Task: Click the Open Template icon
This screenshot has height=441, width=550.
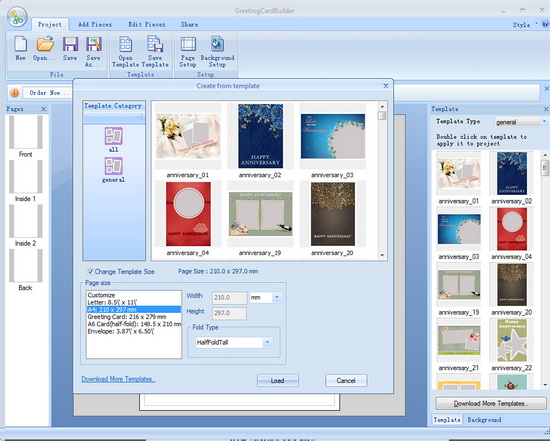Action: [x=126, y=45]
